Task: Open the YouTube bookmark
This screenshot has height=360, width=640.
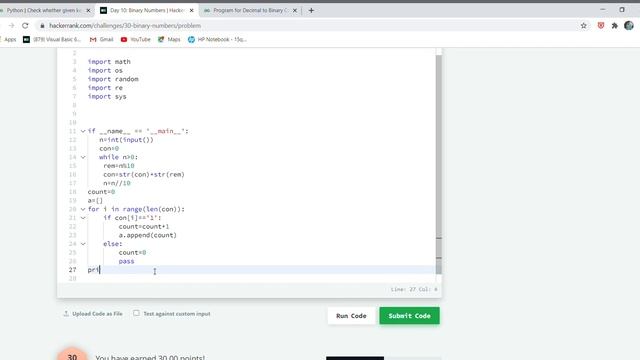Action: pos(136,40)
